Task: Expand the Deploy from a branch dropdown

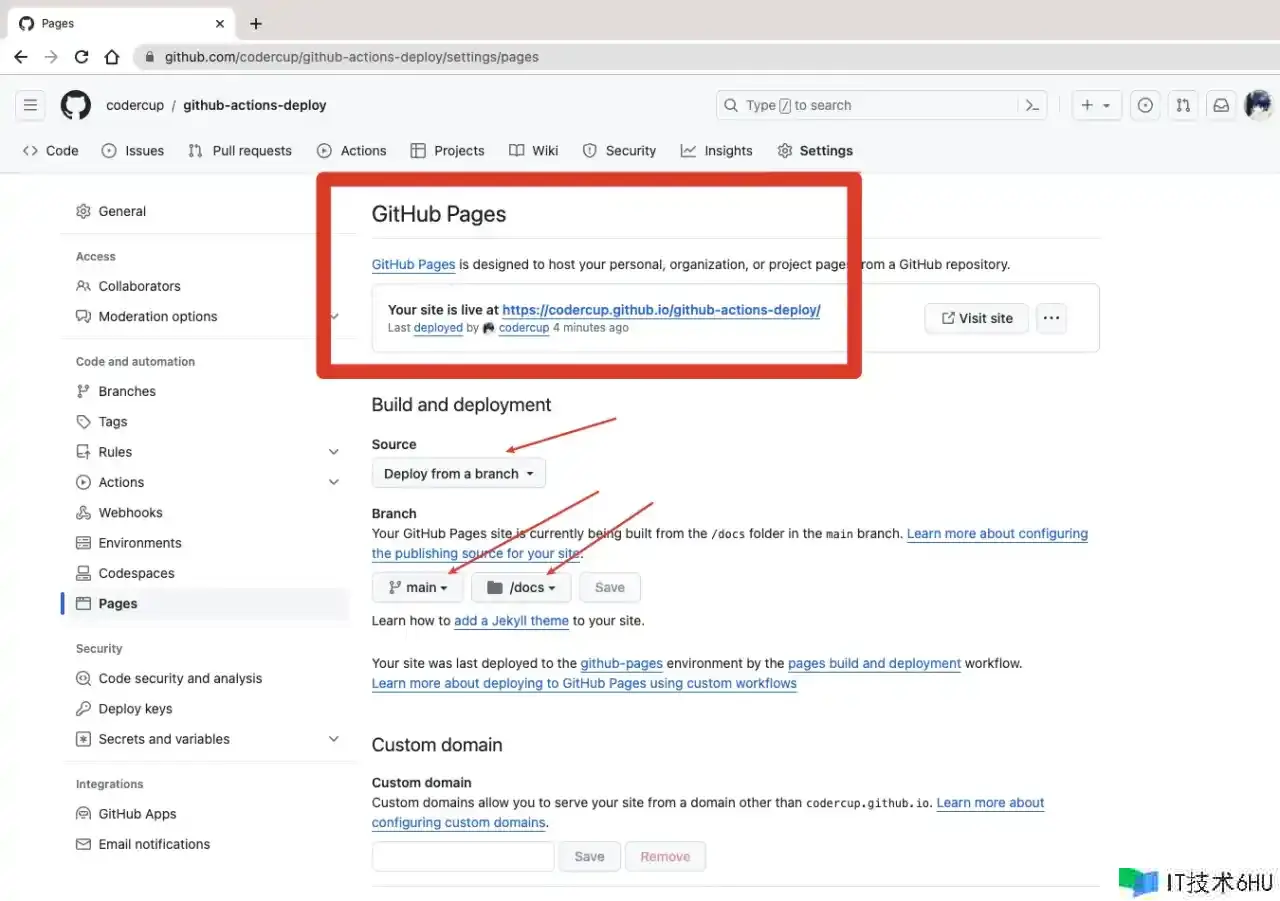Action: point(458,474)
